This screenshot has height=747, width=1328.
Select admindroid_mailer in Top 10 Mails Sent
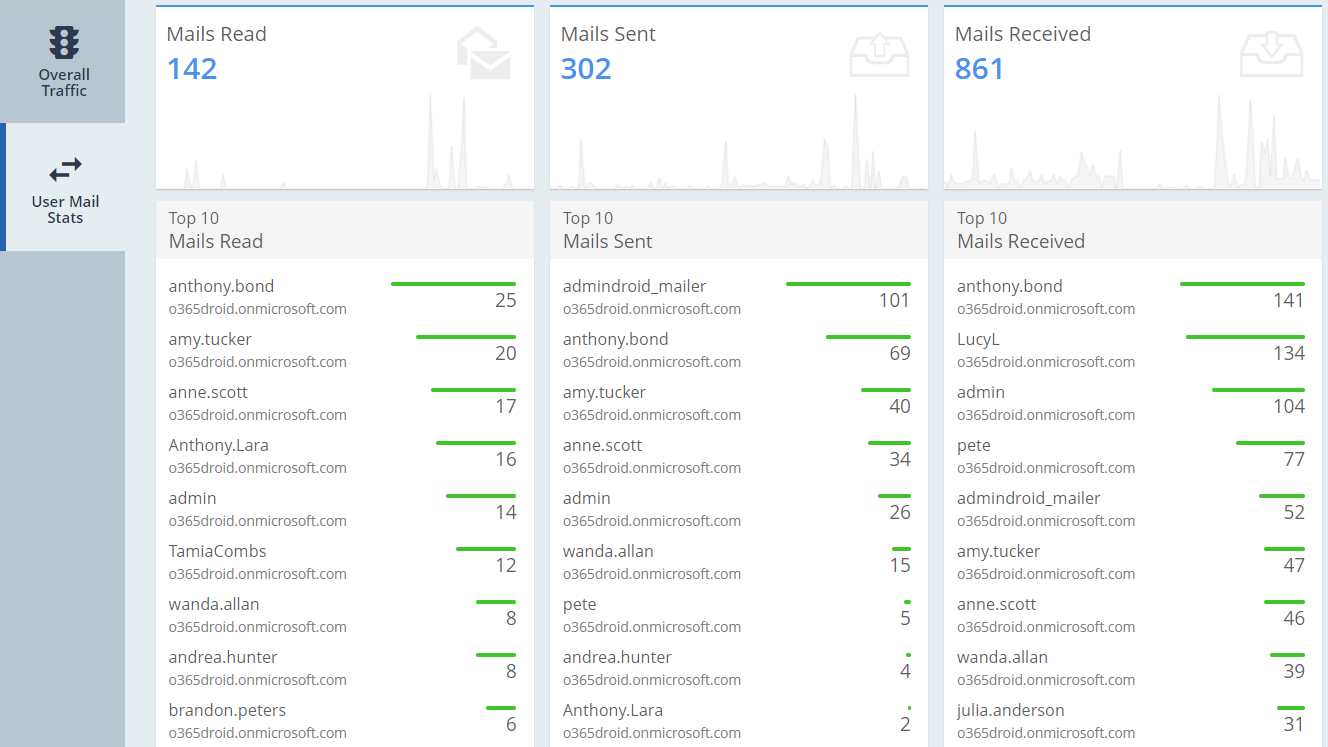coord(634,286)
